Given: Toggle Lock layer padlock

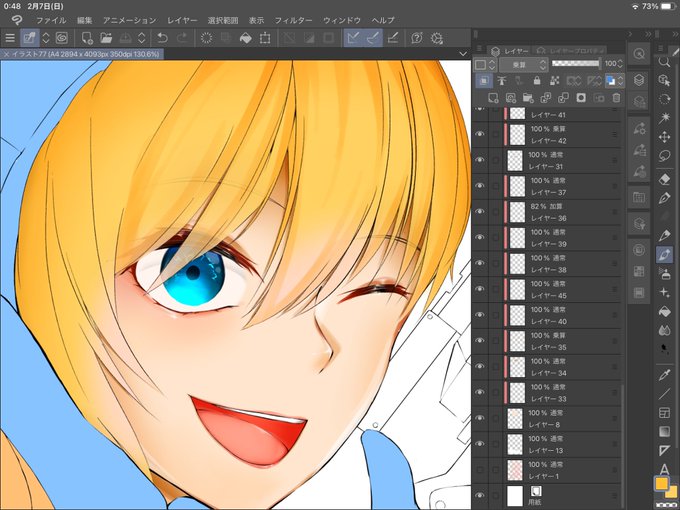Looking at the screenshot, I should (x=537, y=81).
